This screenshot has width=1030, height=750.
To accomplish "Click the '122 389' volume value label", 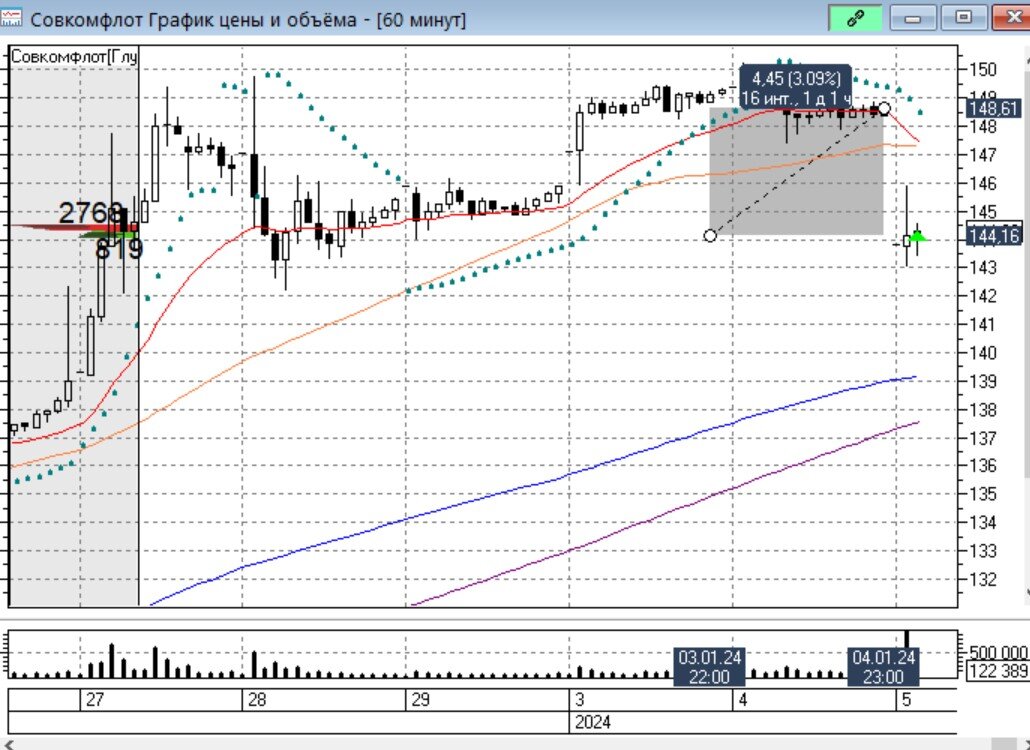I will pyautogui.click(x=999, y=671).
